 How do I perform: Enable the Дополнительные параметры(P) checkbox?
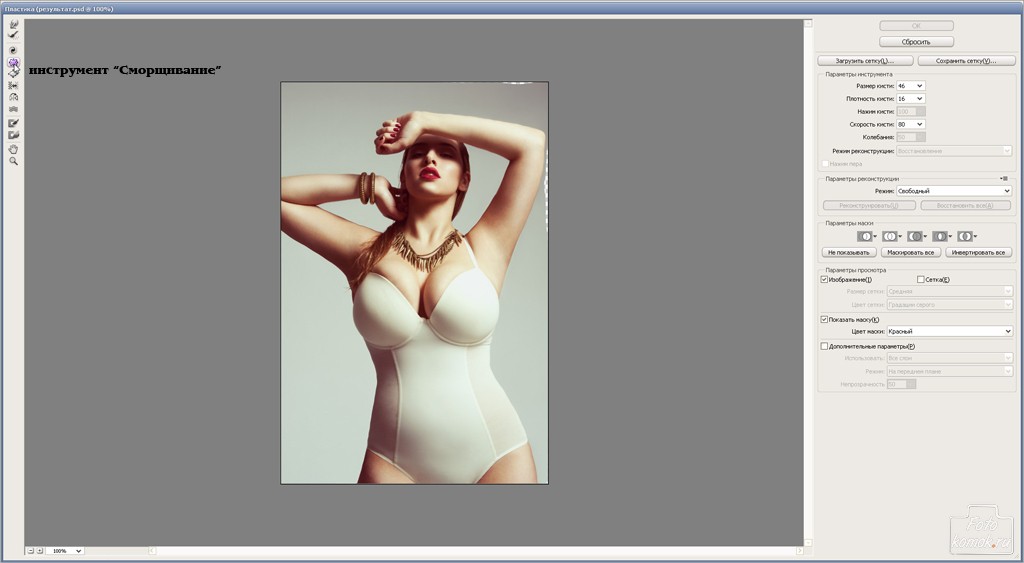tap(824, 346)
